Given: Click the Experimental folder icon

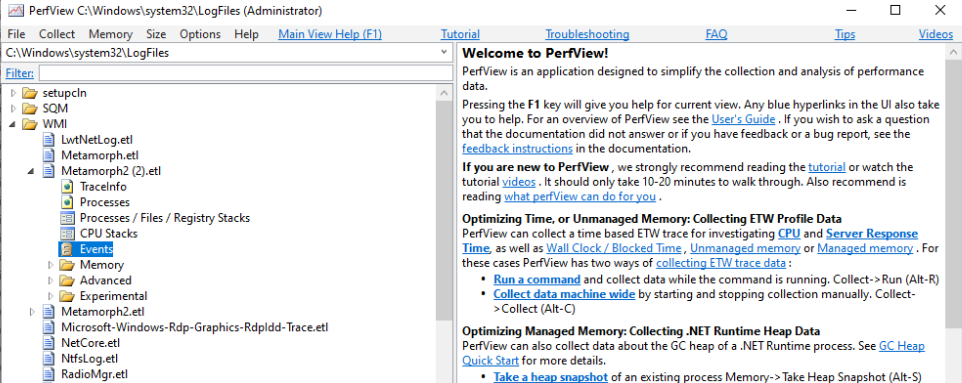Looking at the screenshot, I should [67, 296].
